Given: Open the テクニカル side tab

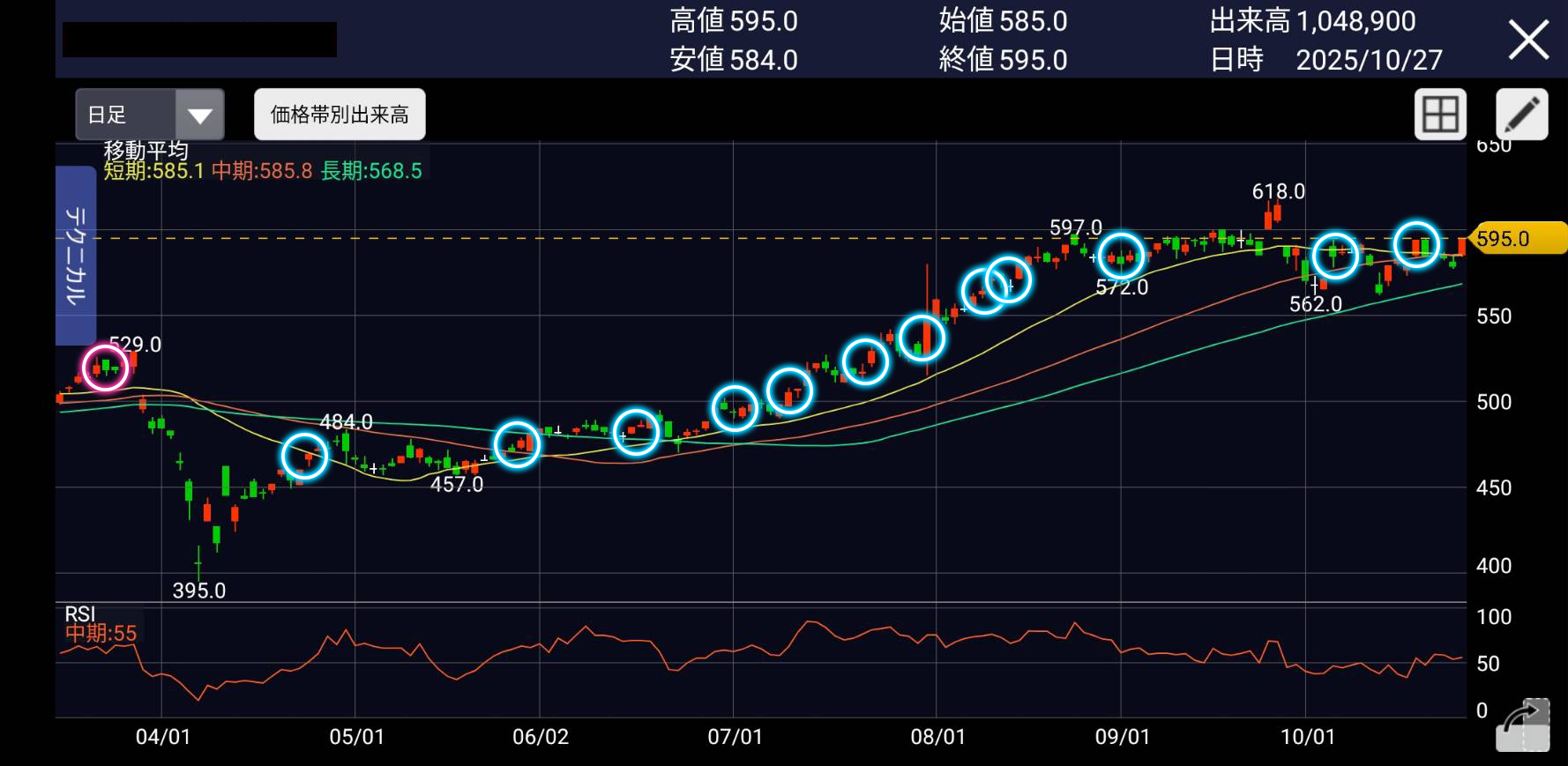Looking at the screenshot, I should [x=76, y=256].
